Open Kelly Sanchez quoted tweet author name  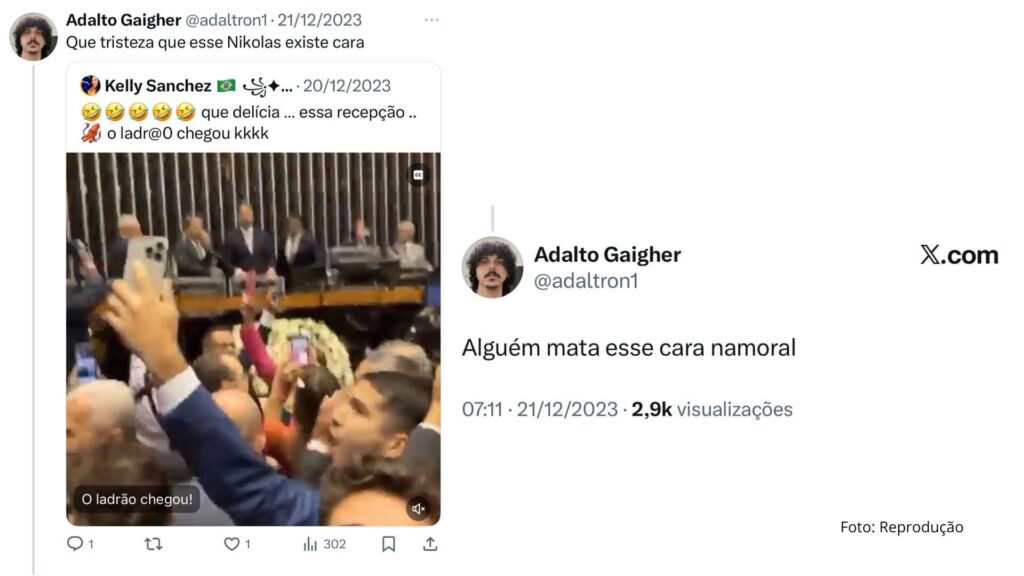(x=158, y=86)
